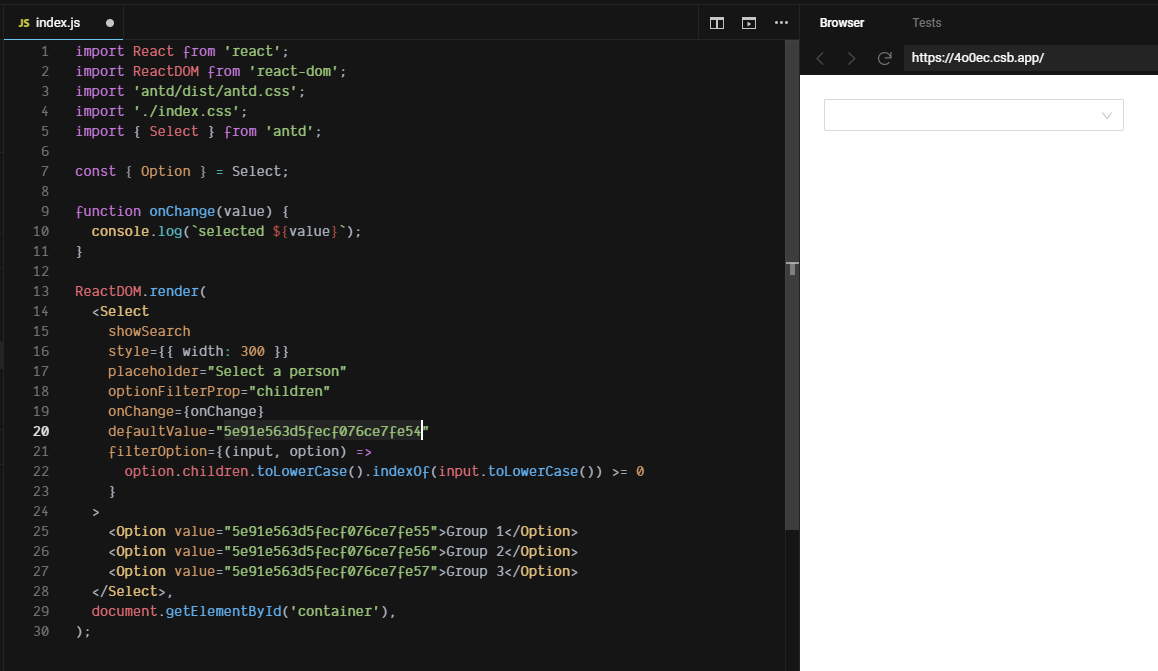Click the pane divider handle between editor and browser
Screen dimensions: 1158x671
792,268
